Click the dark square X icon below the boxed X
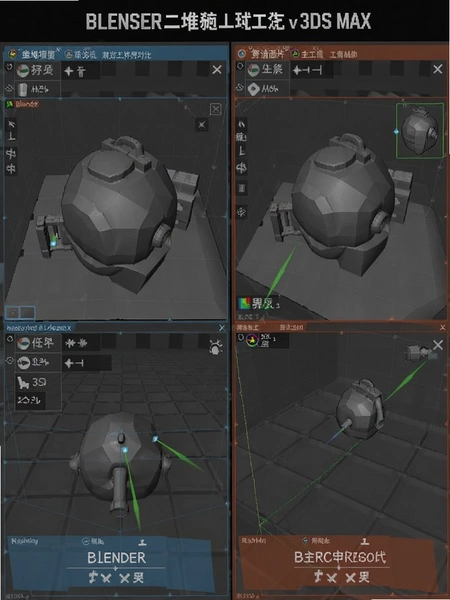450x600 pixels. pyautogui.click(x=202, y=124)
